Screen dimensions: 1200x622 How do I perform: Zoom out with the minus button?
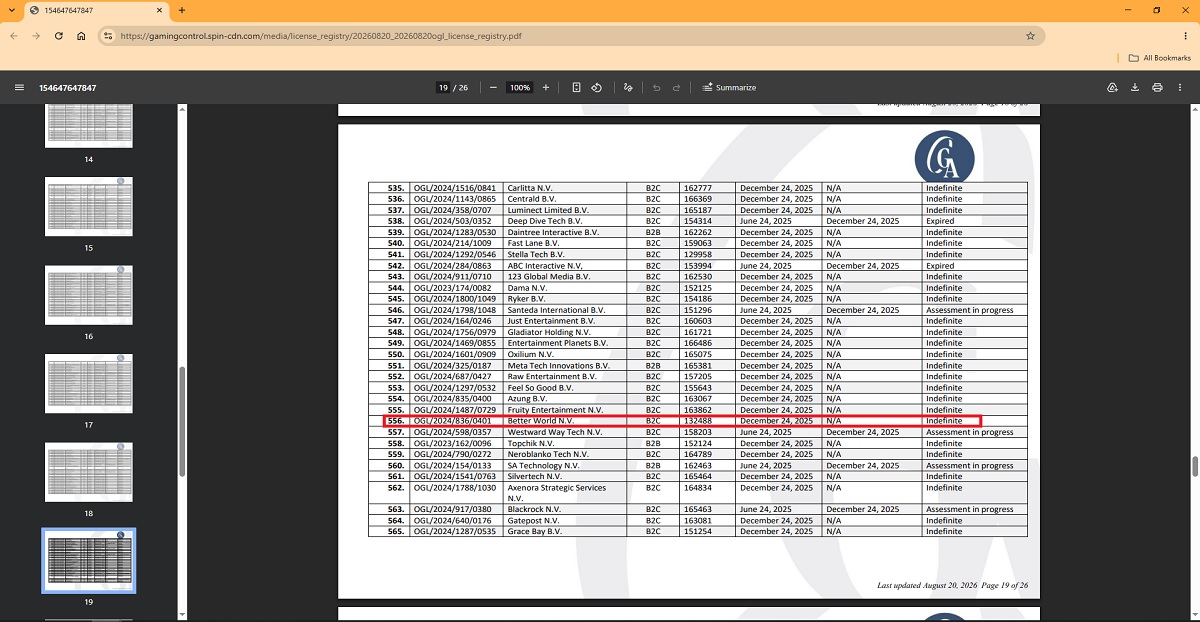[493, 88]
